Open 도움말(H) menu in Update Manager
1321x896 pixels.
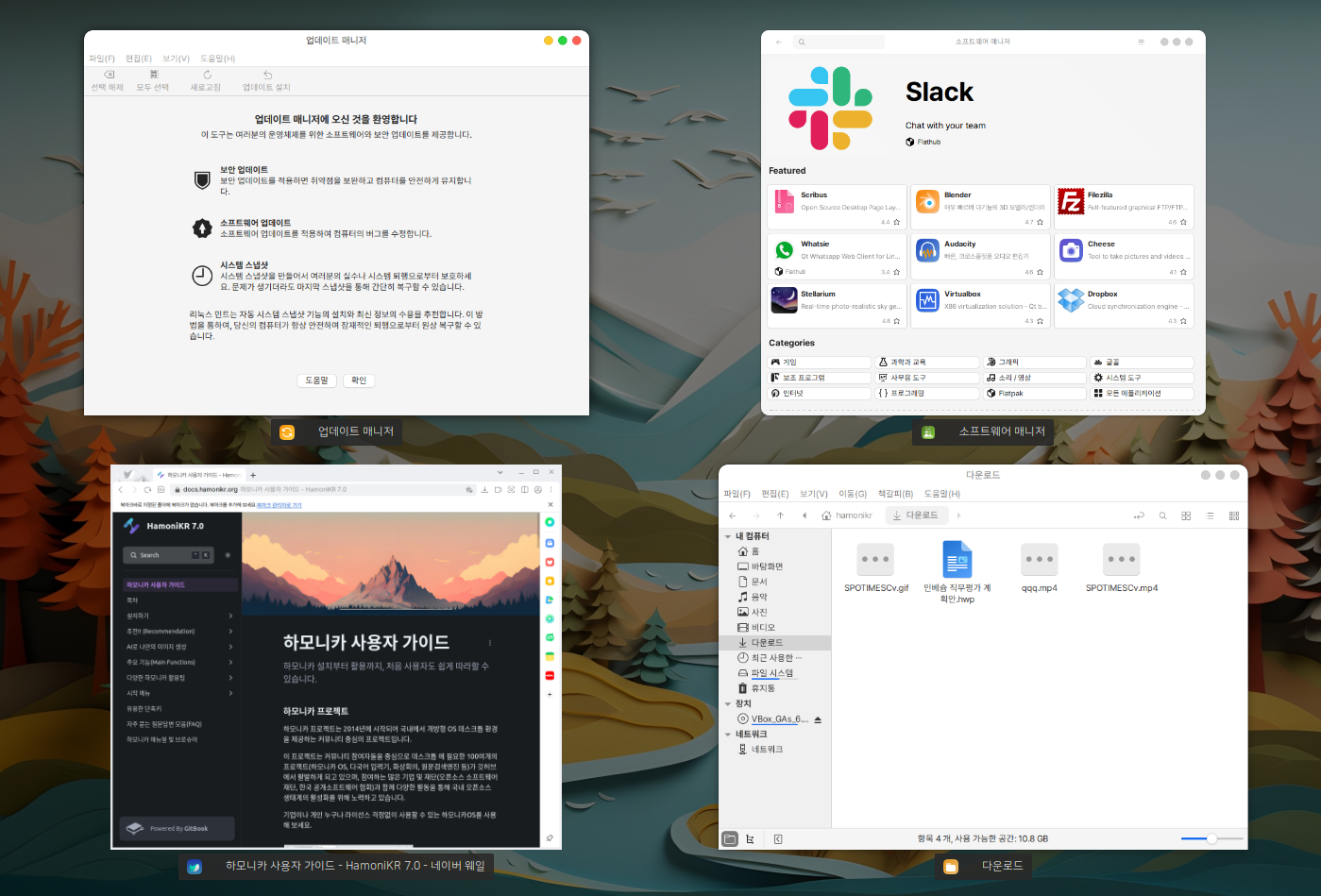[218, 59]
